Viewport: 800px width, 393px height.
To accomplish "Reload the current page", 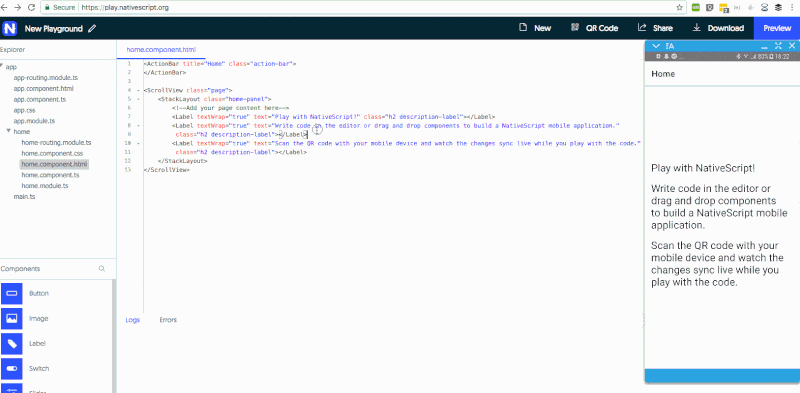I will click(x=31, y=8).
